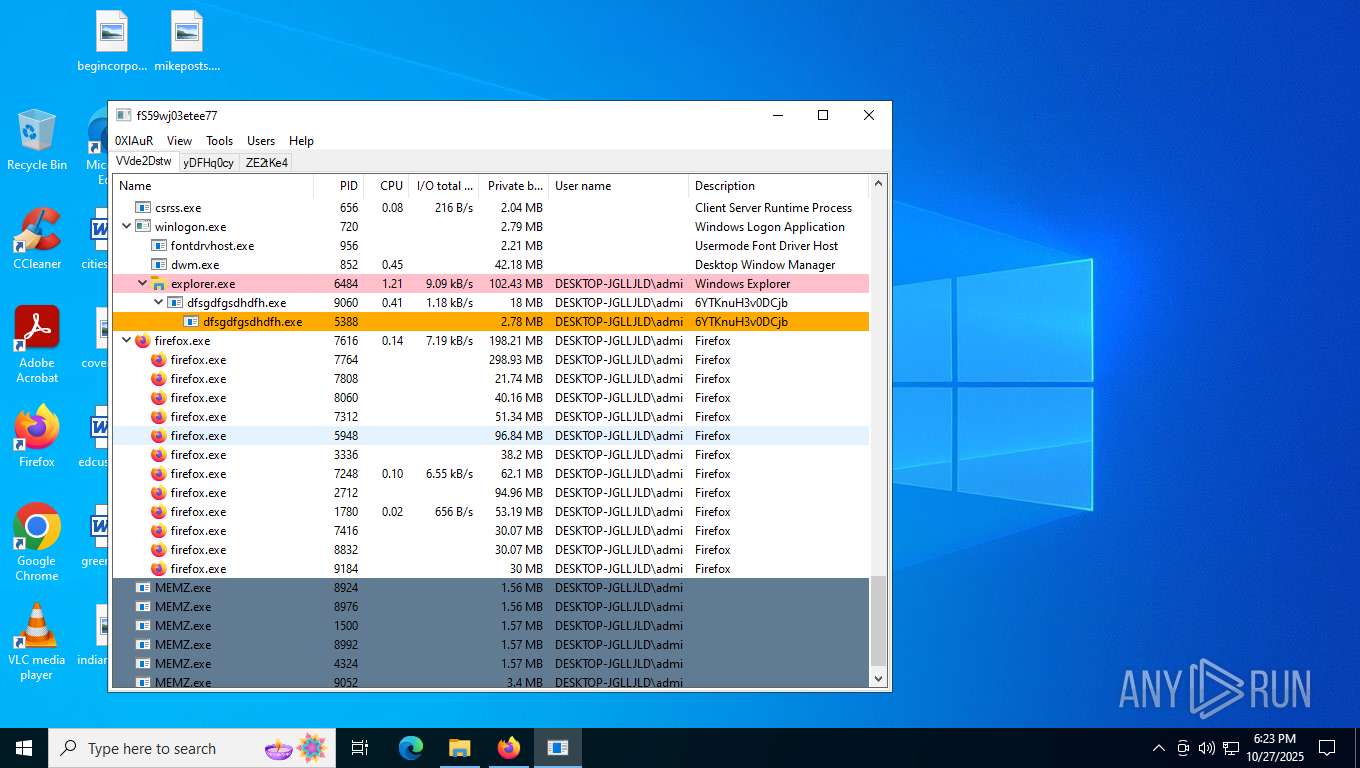The height and width of the screenshot is (768, 1360).
Task: Open Firefox desktop shortcut
Action: tap(37, 437)
